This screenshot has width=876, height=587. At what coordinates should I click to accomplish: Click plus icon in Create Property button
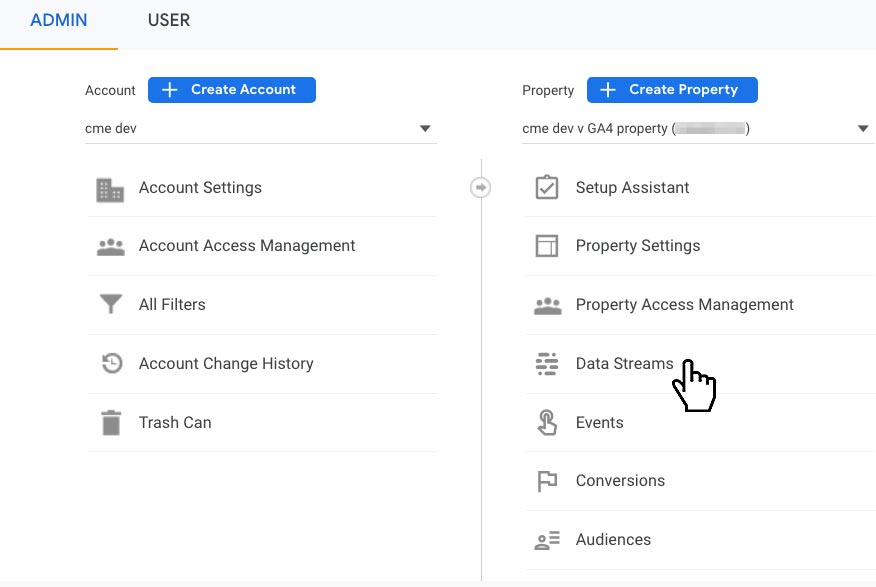click(608, 90)
